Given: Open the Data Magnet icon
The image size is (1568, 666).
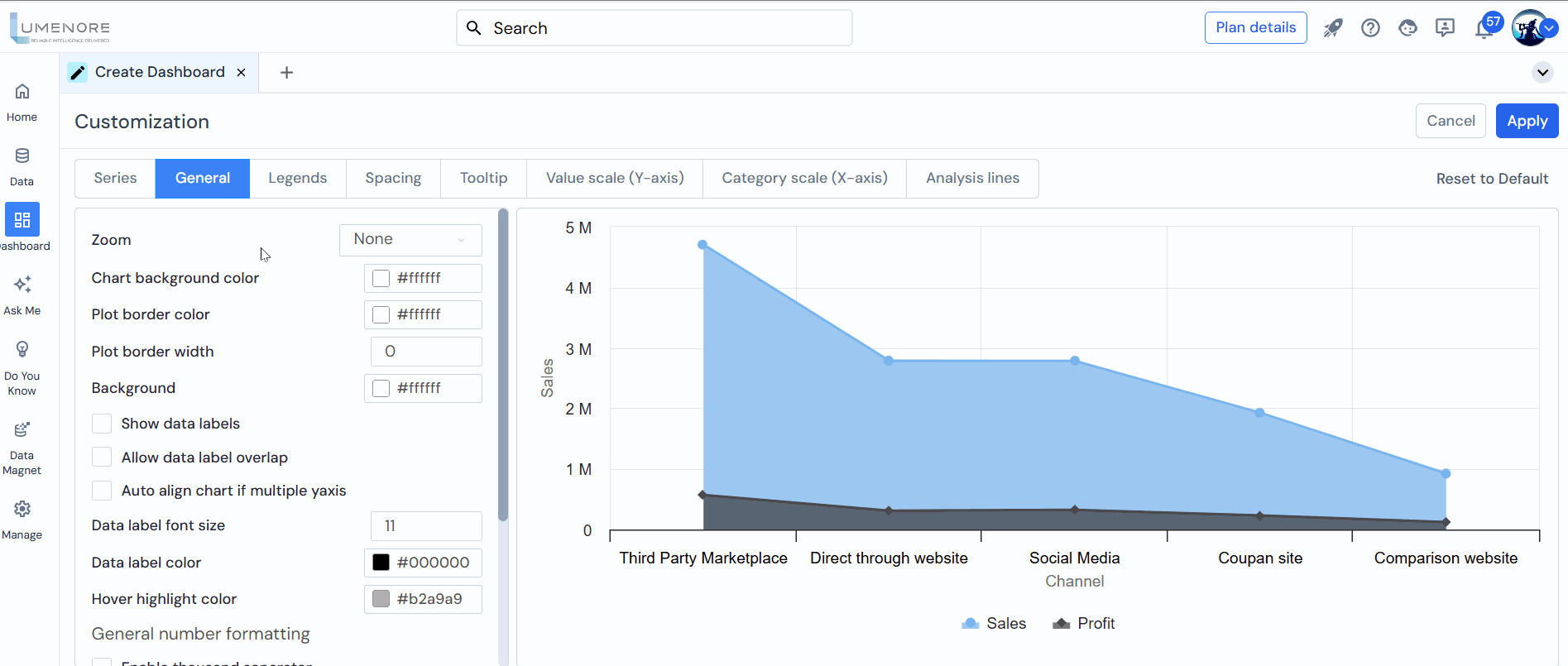Looking at the screenshot, I should (x=22, y=430).
